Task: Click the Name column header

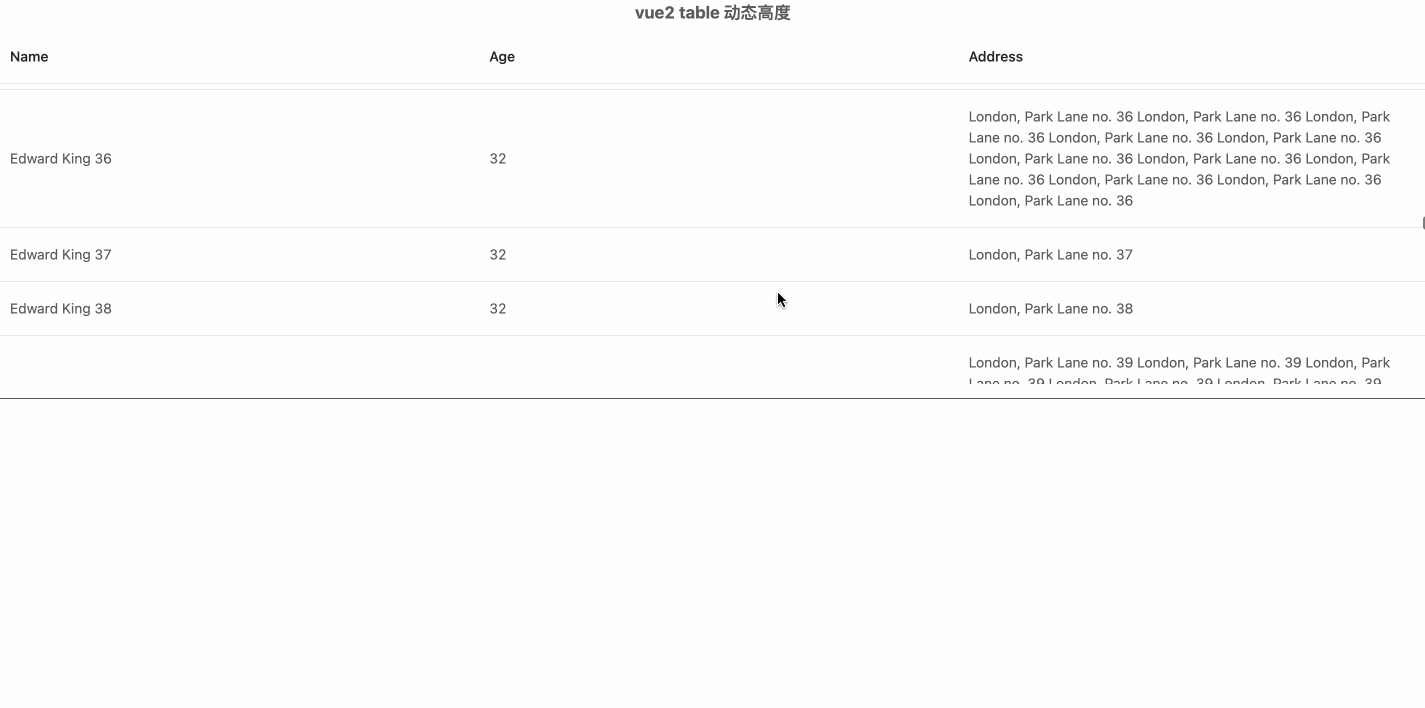Action: pos(29,57)
